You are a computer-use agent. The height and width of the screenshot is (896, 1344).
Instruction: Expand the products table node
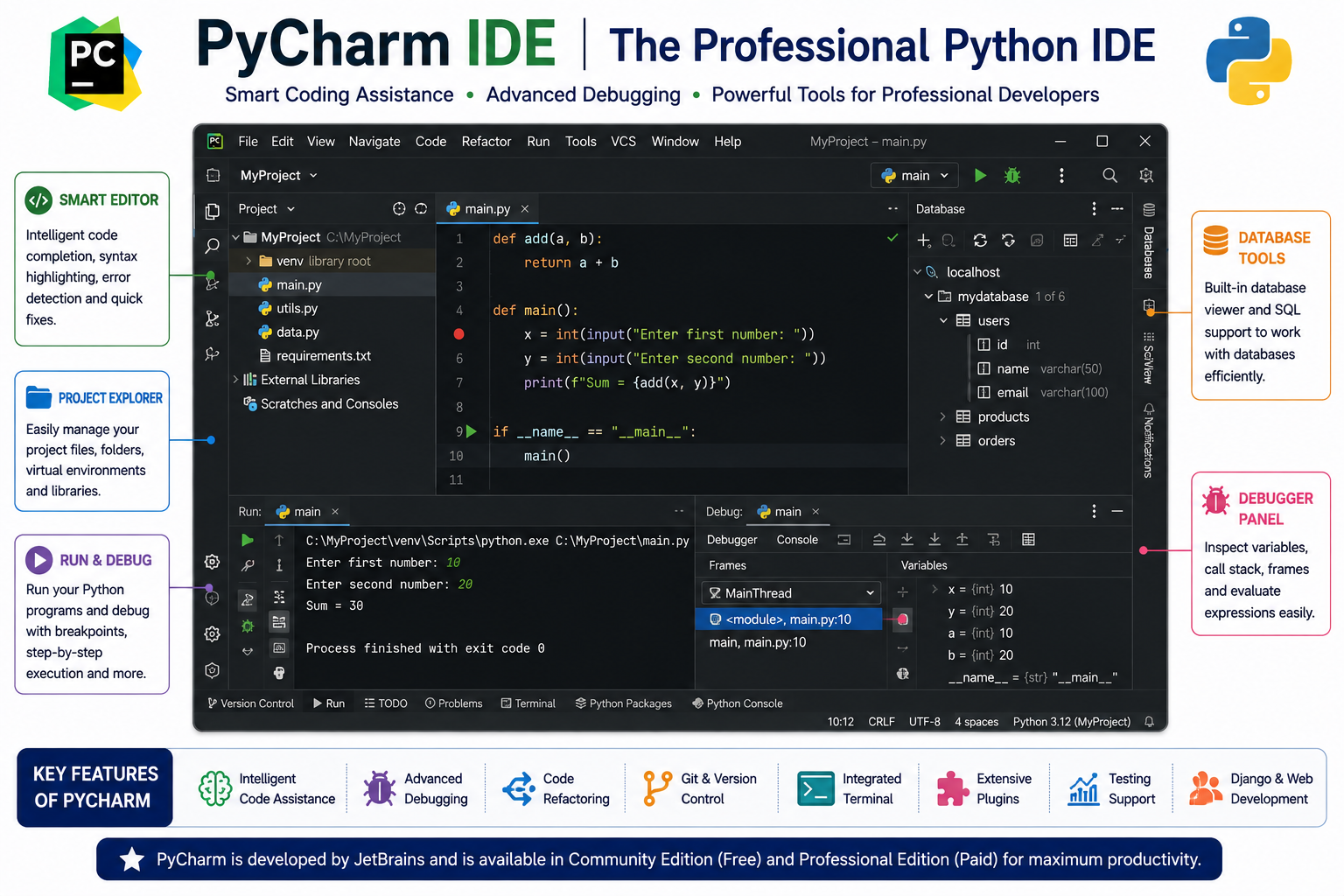pyautogui.click(x=942, y=417)
